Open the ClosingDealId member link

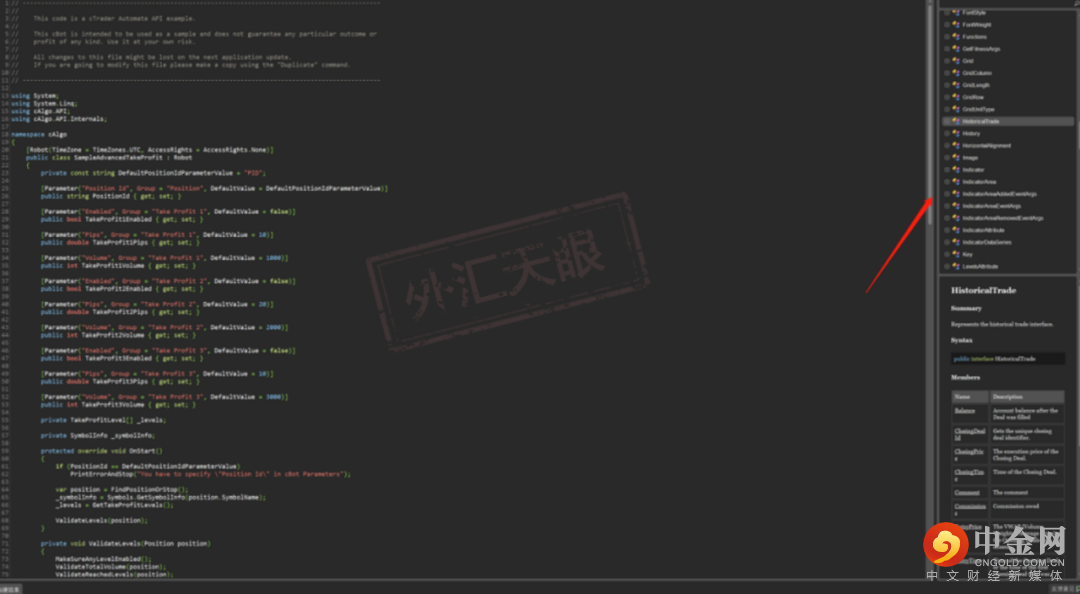pyautogui.click(x=970, y=434)
